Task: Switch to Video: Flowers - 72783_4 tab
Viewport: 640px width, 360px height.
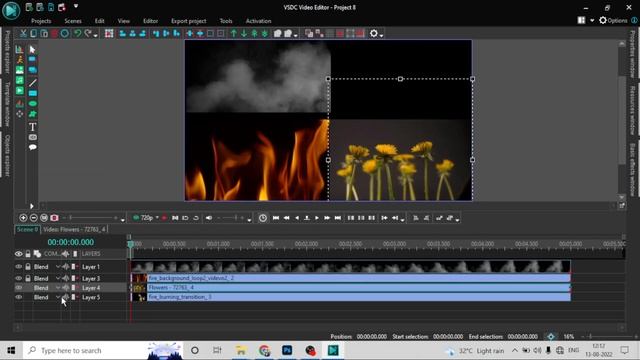Action: click(x=74, y=229)
